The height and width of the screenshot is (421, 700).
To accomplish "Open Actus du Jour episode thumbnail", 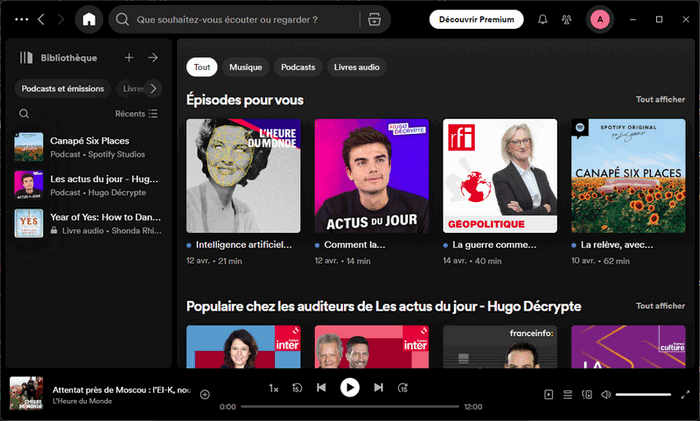I will (x=371, y=176).
